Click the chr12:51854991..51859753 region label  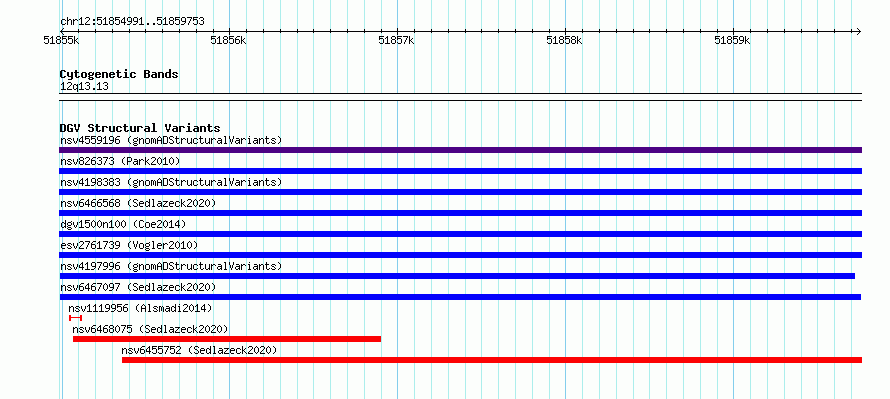[132, 22]
